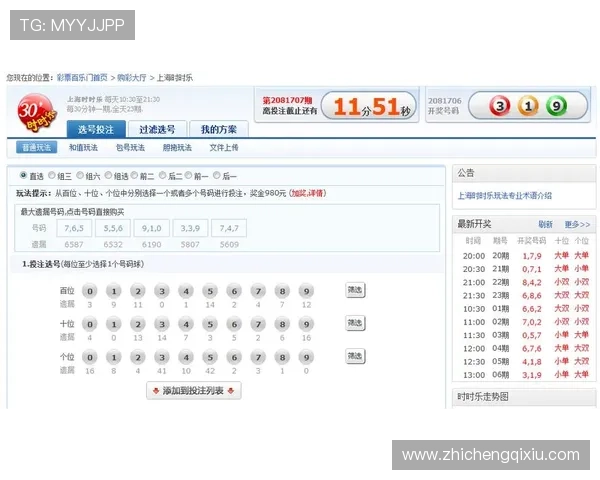Pick ball 2 in 十位 row
Image resolution: width=600 pixels, height=480 pixels.
point(138,324)
